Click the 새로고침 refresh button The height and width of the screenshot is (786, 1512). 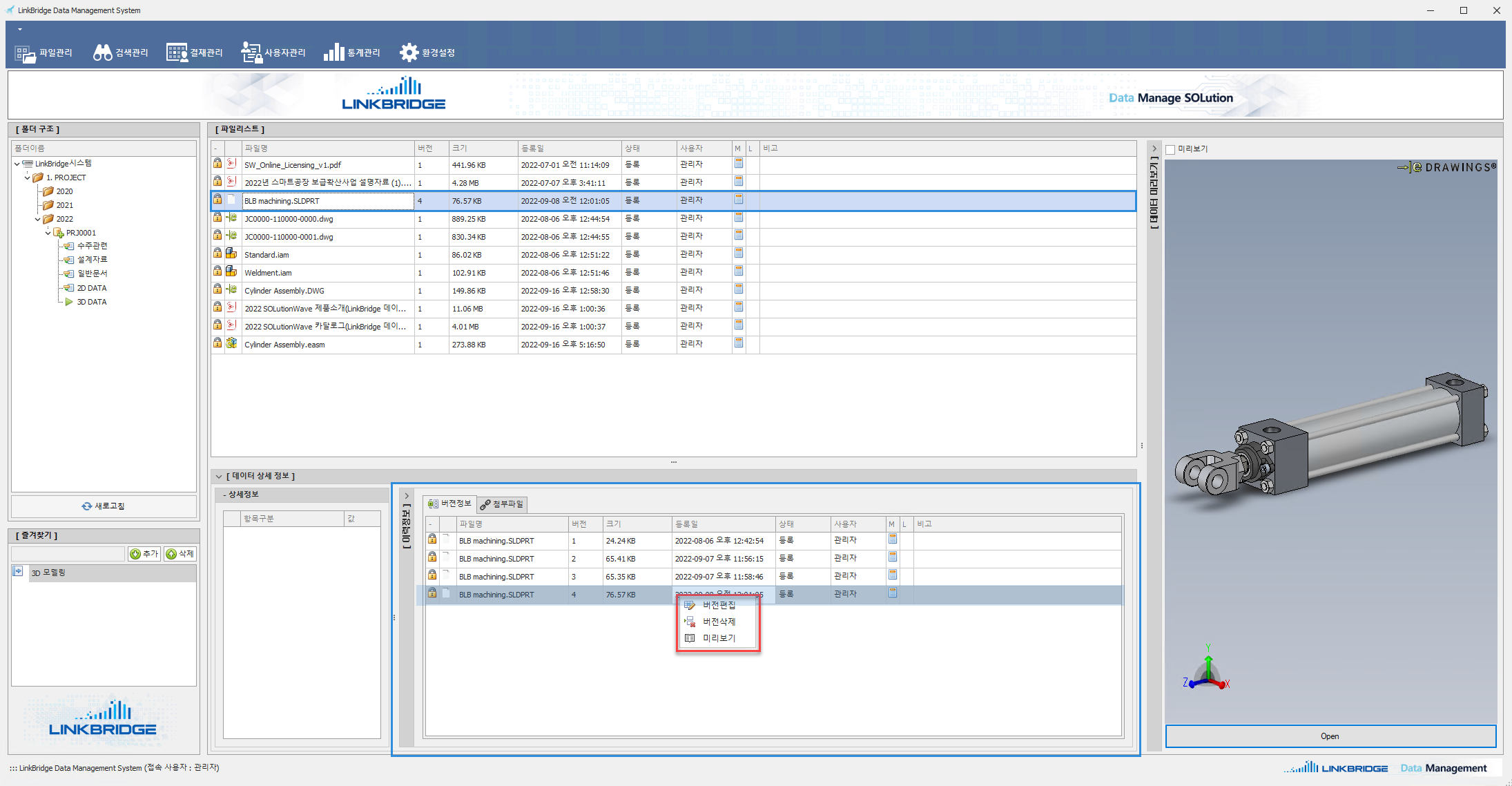[x=104, y=506]
